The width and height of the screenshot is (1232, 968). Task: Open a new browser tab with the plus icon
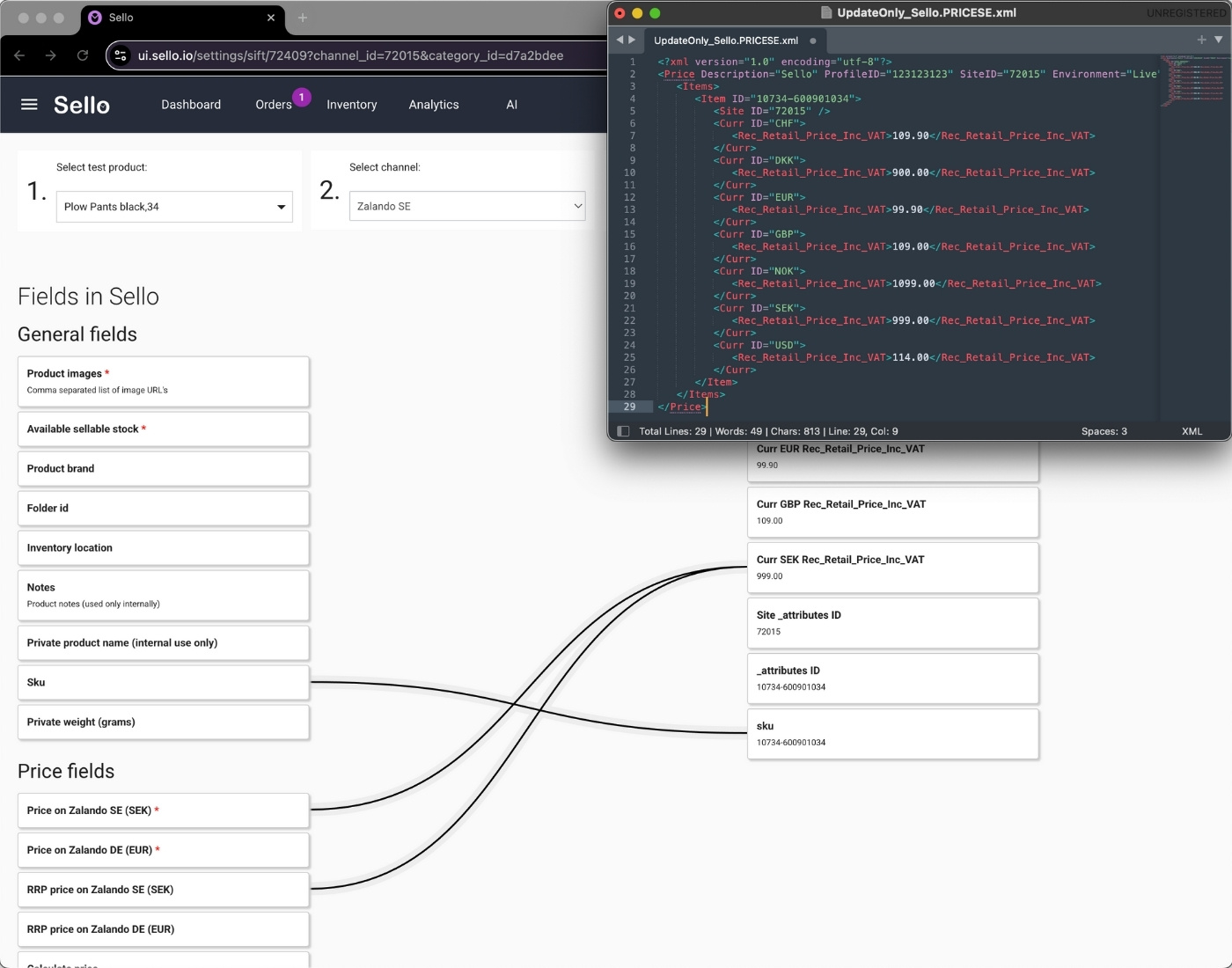point(303,18)
